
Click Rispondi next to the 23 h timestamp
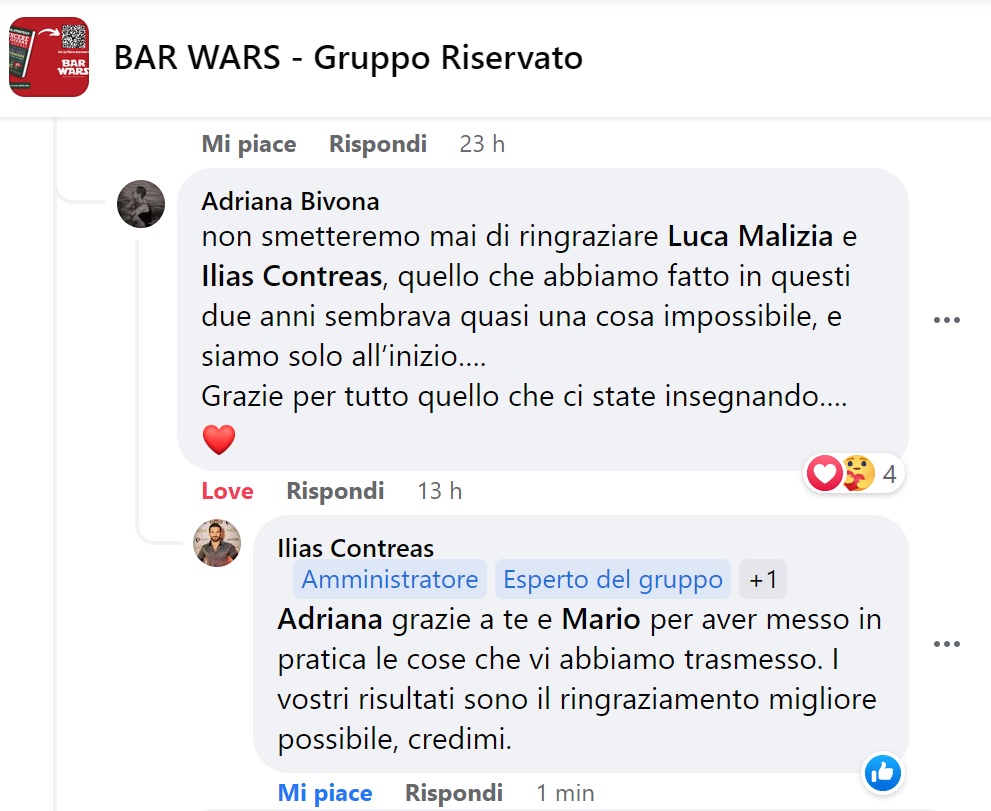[x=378, y=144]
